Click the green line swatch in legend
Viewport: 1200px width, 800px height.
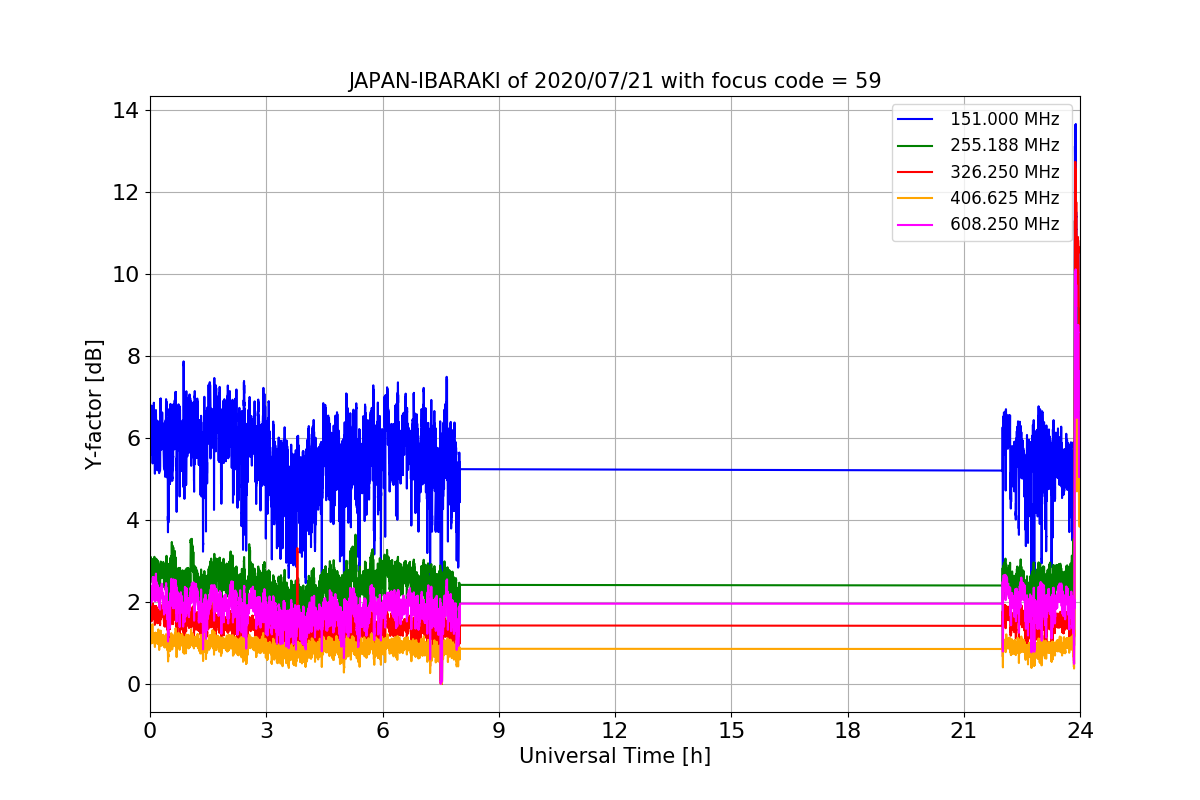coord(915,145)
